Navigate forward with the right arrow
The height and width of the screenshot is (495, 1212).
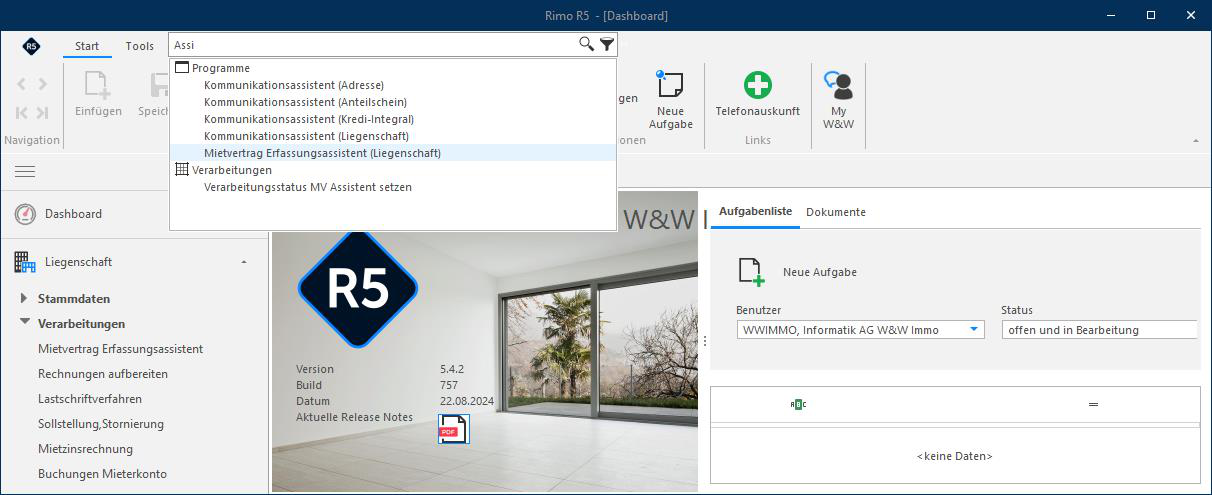coord(42,84)
